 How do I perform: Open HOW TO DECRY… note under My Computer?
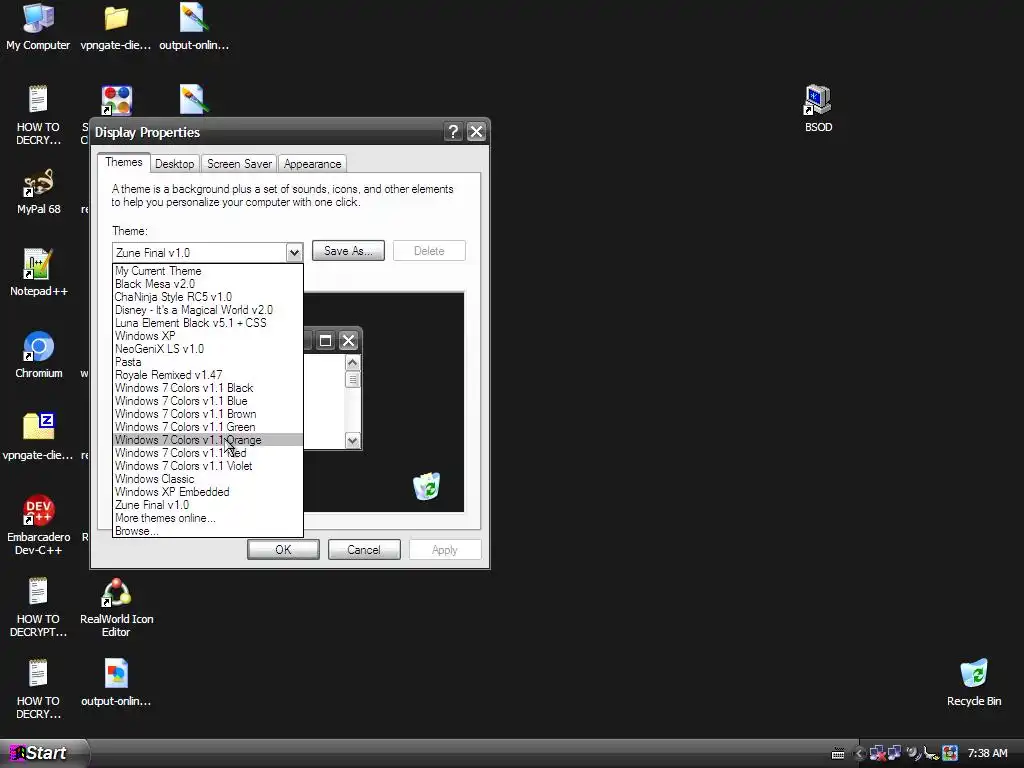[38, 115]
